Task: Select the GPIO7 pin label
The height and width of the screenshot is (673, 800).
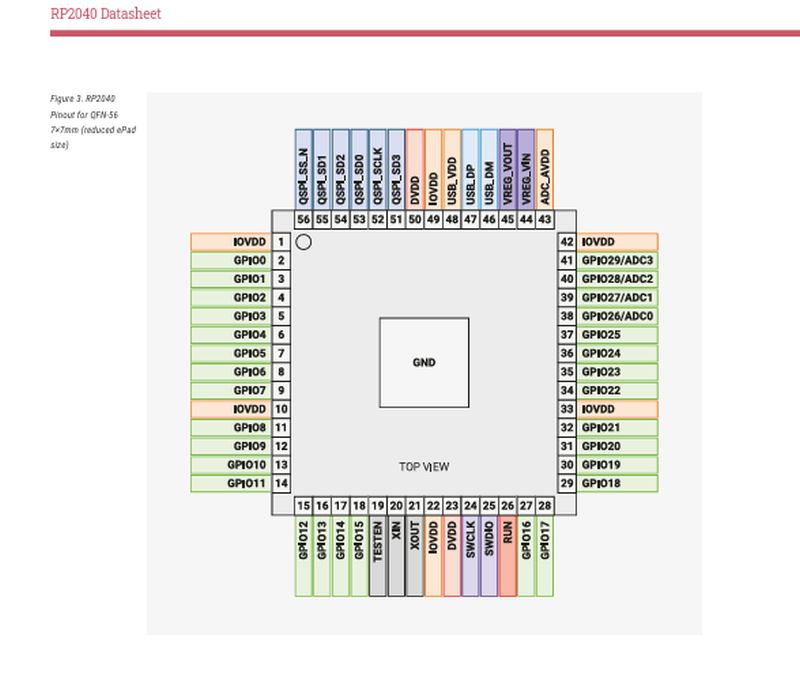Action: tap(231, 390)
